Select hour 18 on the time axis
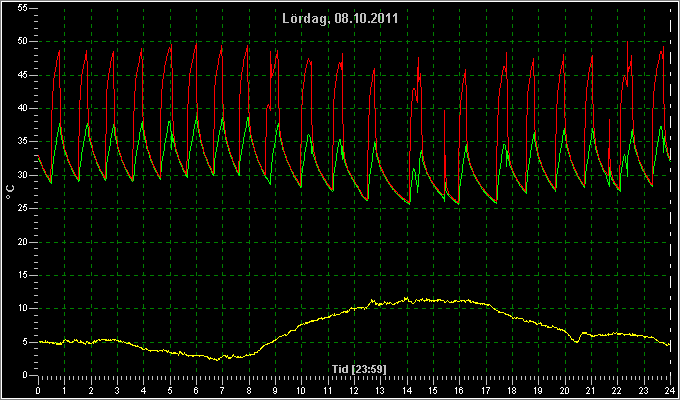Viewport: 680px width, 400px height. [x=512, y=391]
